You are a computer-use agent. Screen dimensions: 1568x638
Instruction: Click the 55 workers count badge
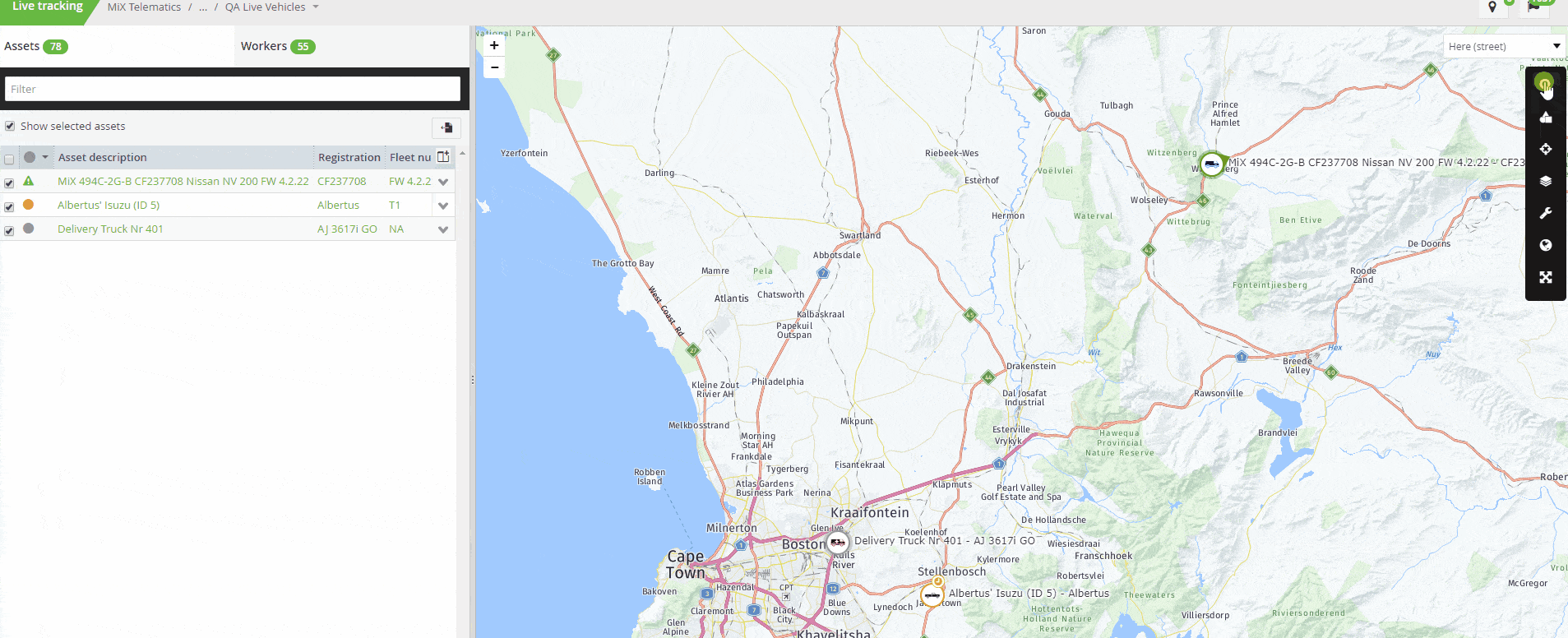[303, 47]
